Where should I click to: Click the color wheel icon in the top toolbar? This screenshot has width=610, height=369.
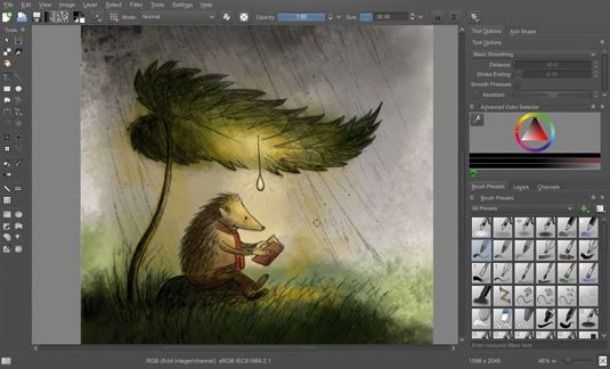coord(244,17)
